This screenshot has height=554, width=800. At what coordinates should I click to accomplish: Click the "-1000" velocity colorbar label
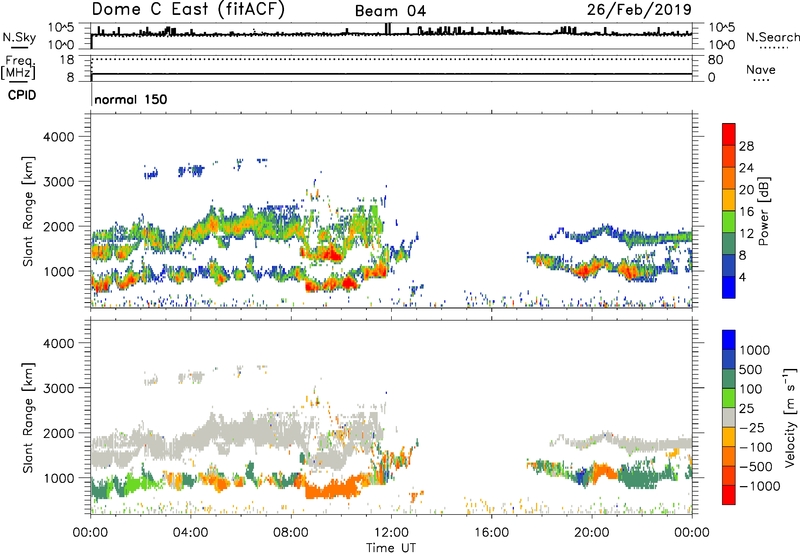click(759, 486)
